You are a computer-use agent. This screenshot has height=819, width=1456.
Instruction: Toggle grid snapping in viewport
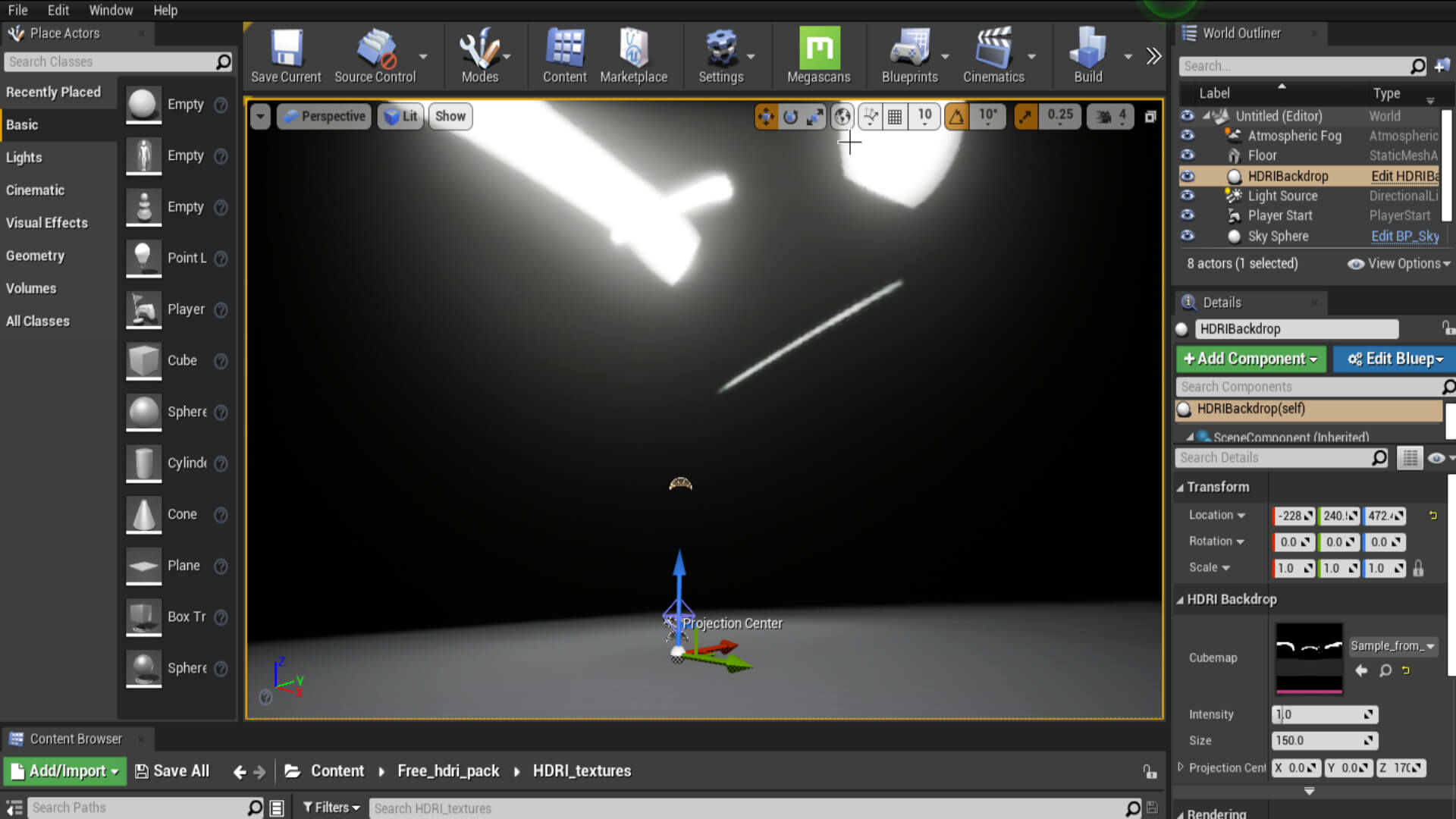[895, 116]
